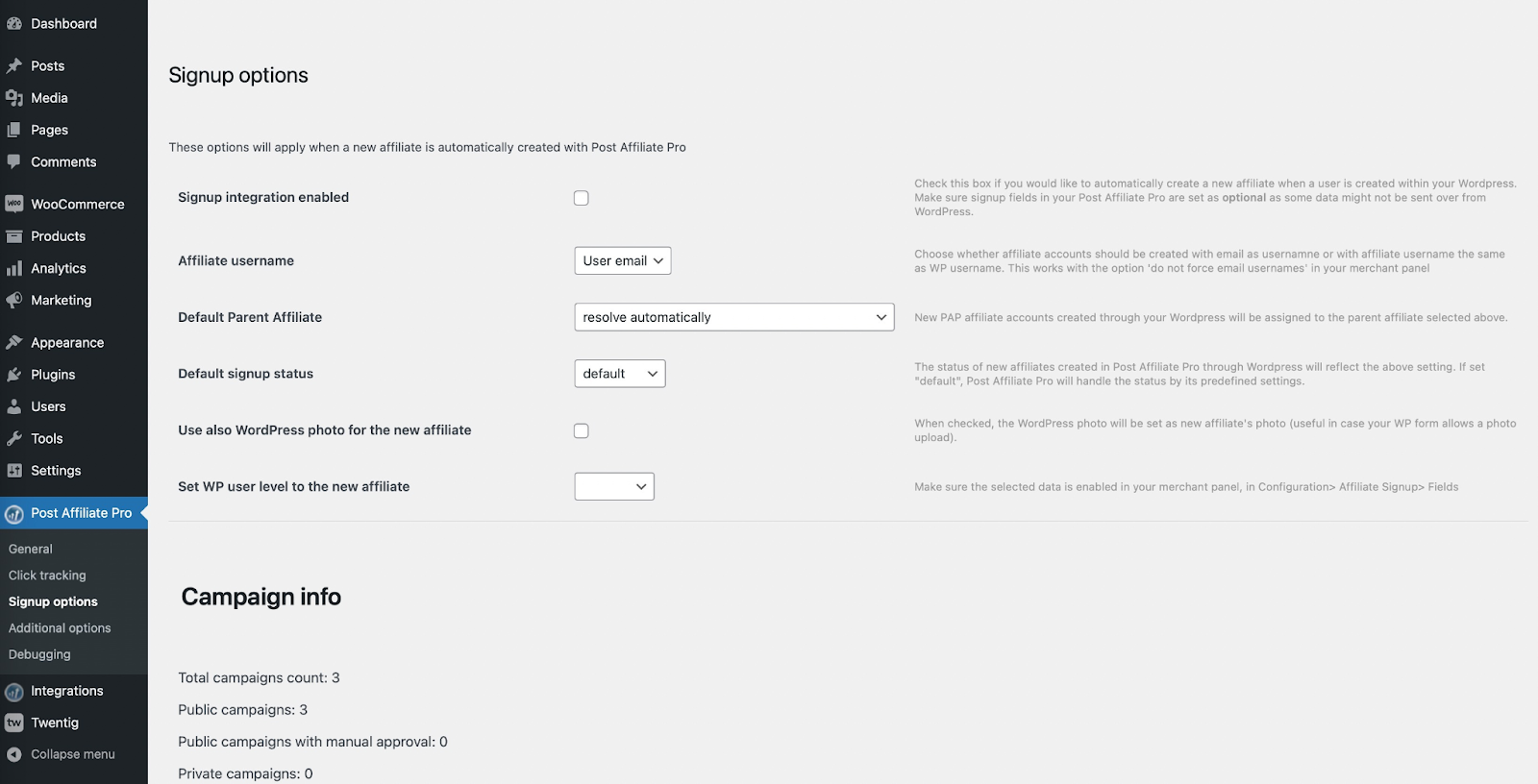Switch to the Click tracking section
1538x784 pixels.
[46, 575]
